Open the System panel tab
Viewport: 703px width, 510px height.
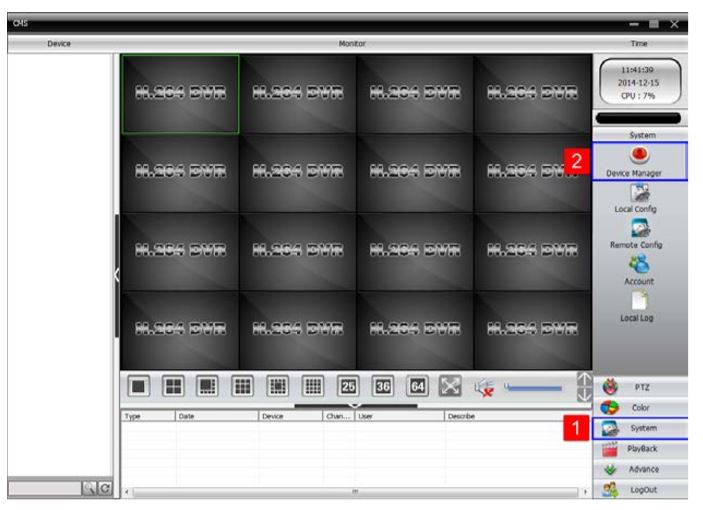pyautogui.click(x=641, y=428)
